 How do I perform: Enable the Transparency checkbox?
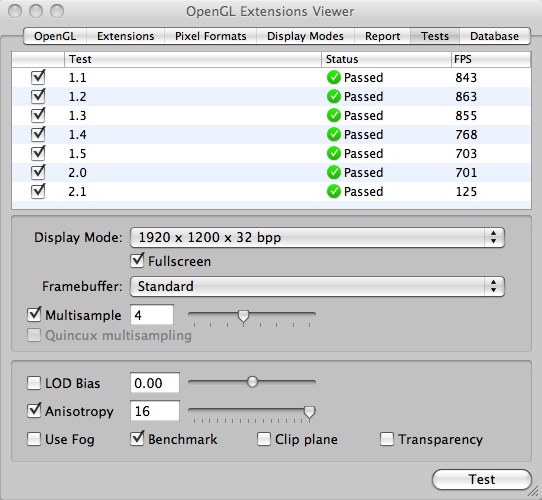[387, 439]
